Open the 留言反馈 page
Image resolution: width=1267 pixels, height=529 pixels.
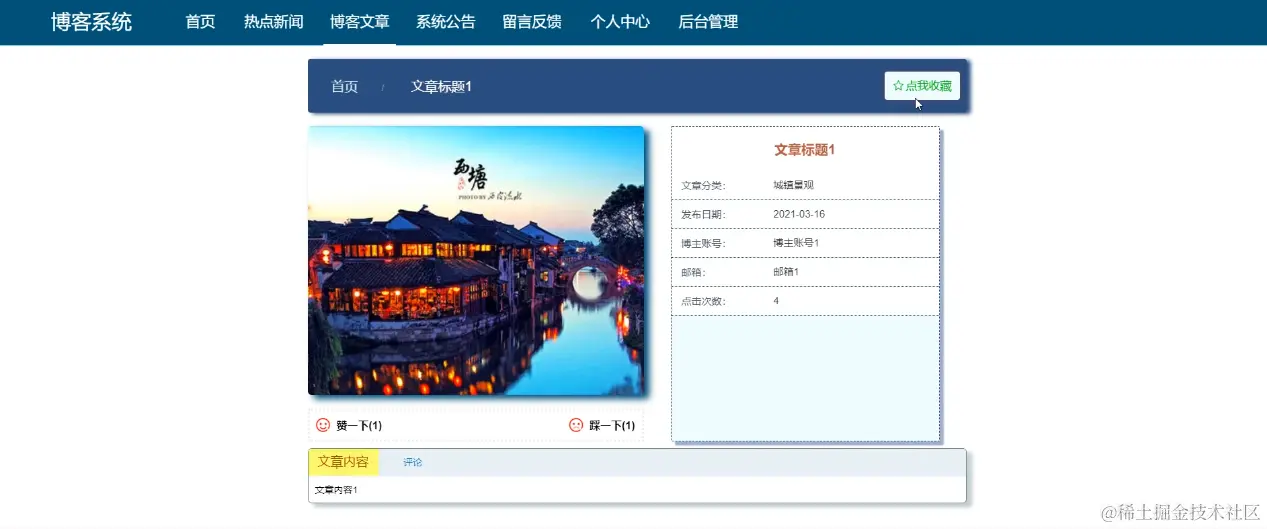click(533, 22)
